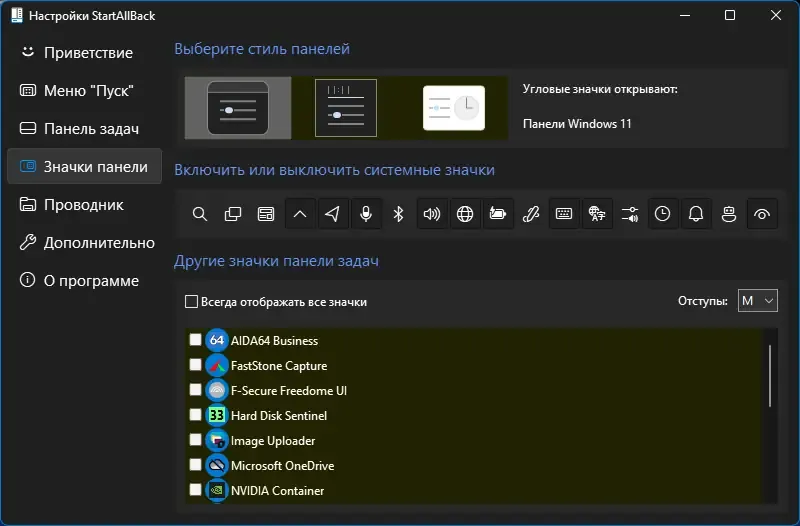800x526 pixels.
Task: Toggle the network globe system icon
Action: (x=465, y=214)
